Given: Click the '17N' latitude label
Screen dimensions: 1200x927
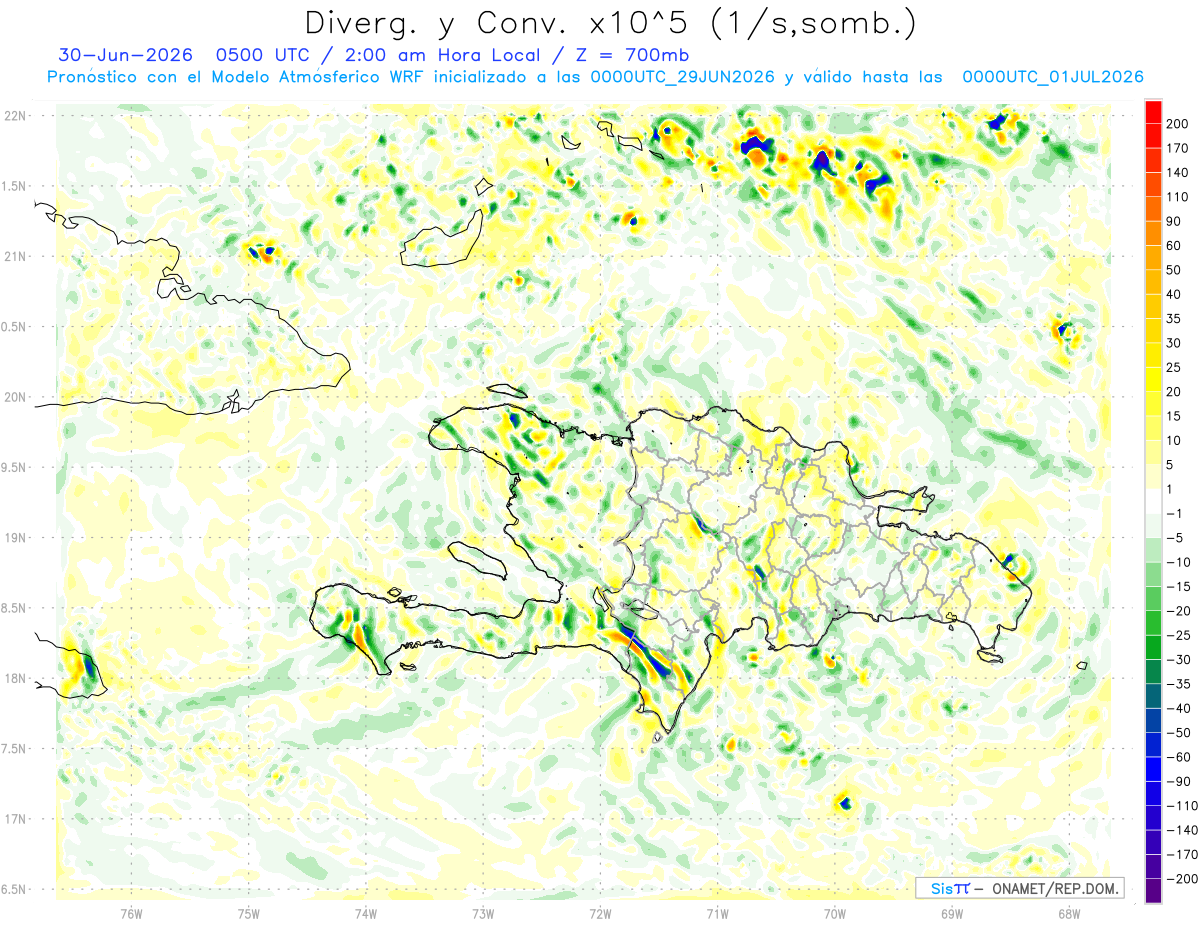Looking at the screenshot, I should coord(16,819).
